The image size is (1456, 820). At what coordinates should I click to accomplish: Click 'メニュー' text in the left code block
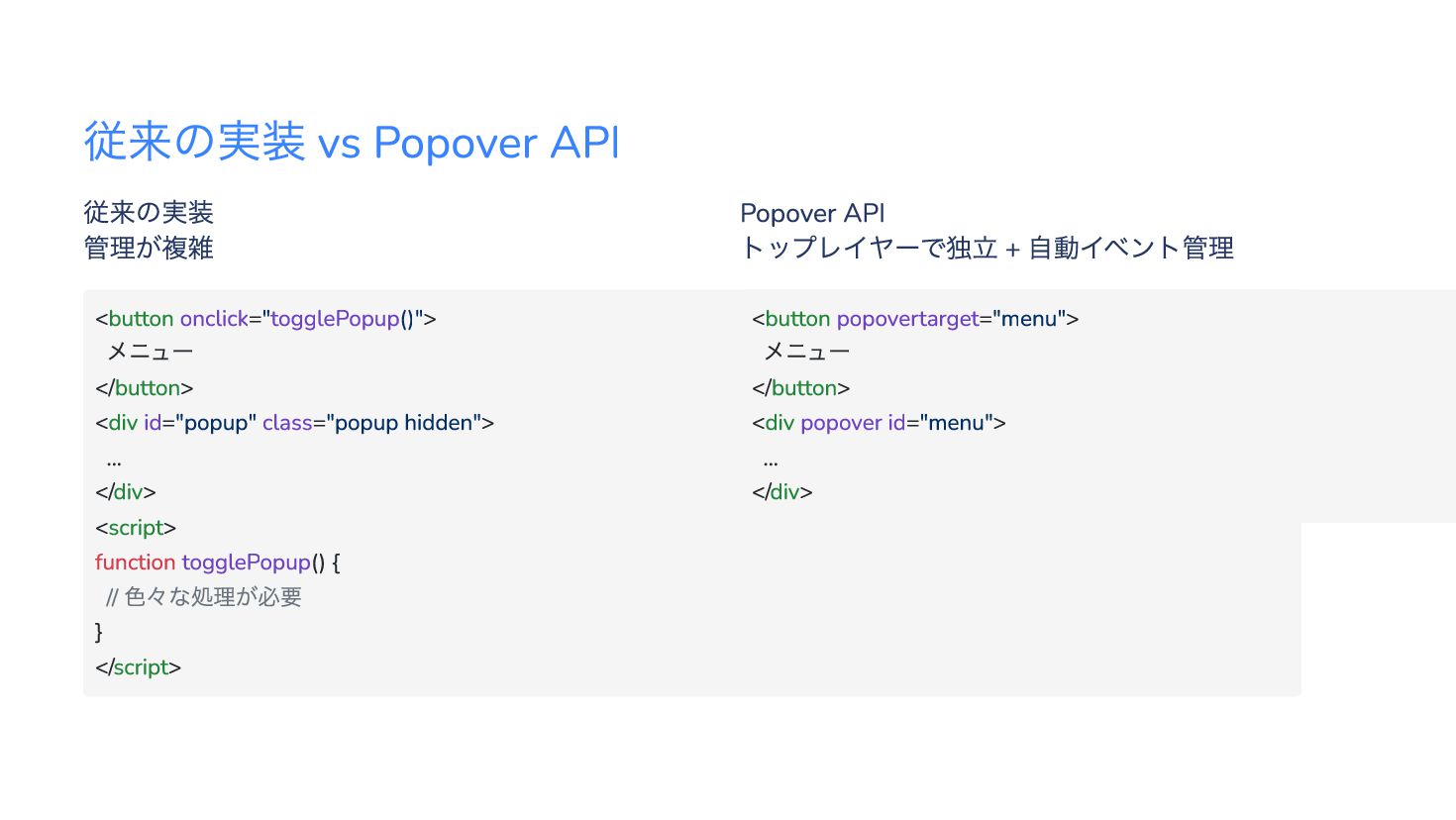pyautogui.click(x=151, y=353)
